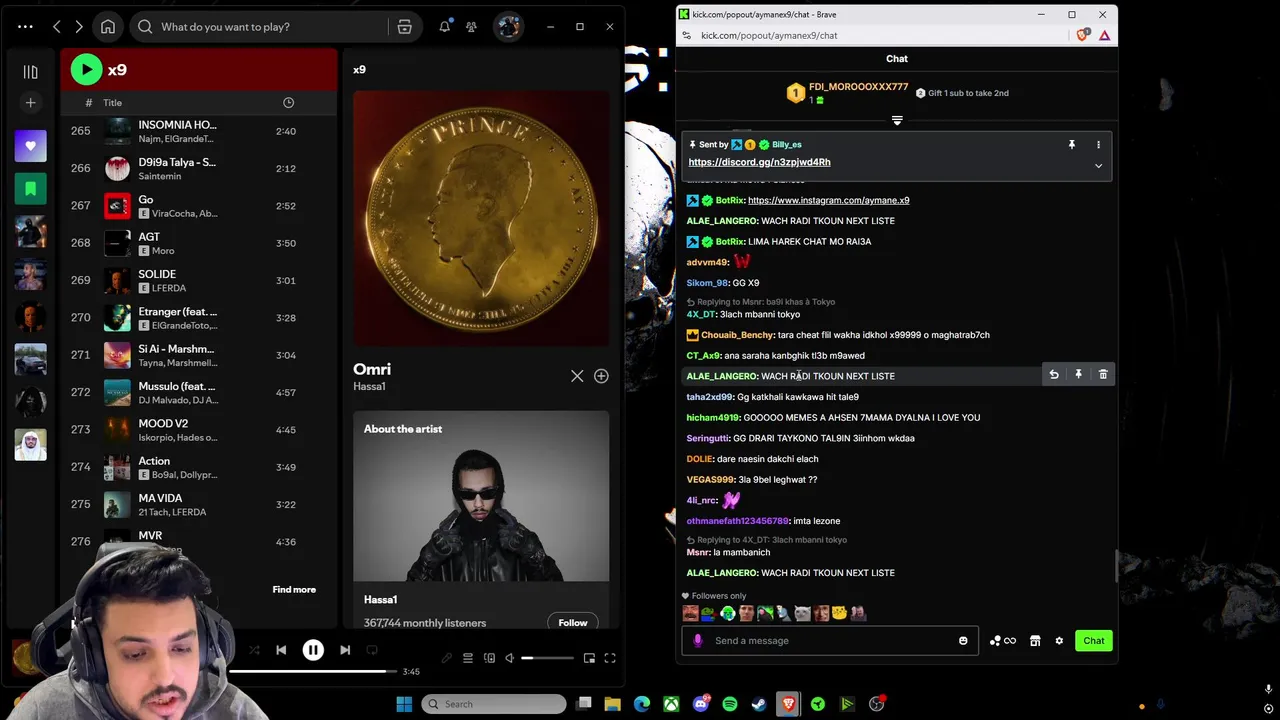This screenshot has width=1280, height=720.
Task: Open pinned message three-dots options
Action: pos(1098,145)
